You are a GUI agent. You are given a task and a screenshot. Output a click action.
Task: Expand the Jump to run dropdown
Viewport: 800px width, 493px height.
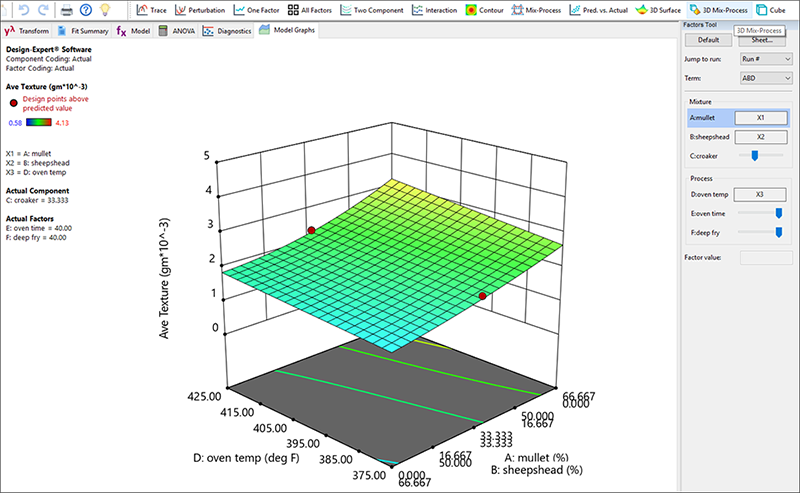tap(763, 60)
